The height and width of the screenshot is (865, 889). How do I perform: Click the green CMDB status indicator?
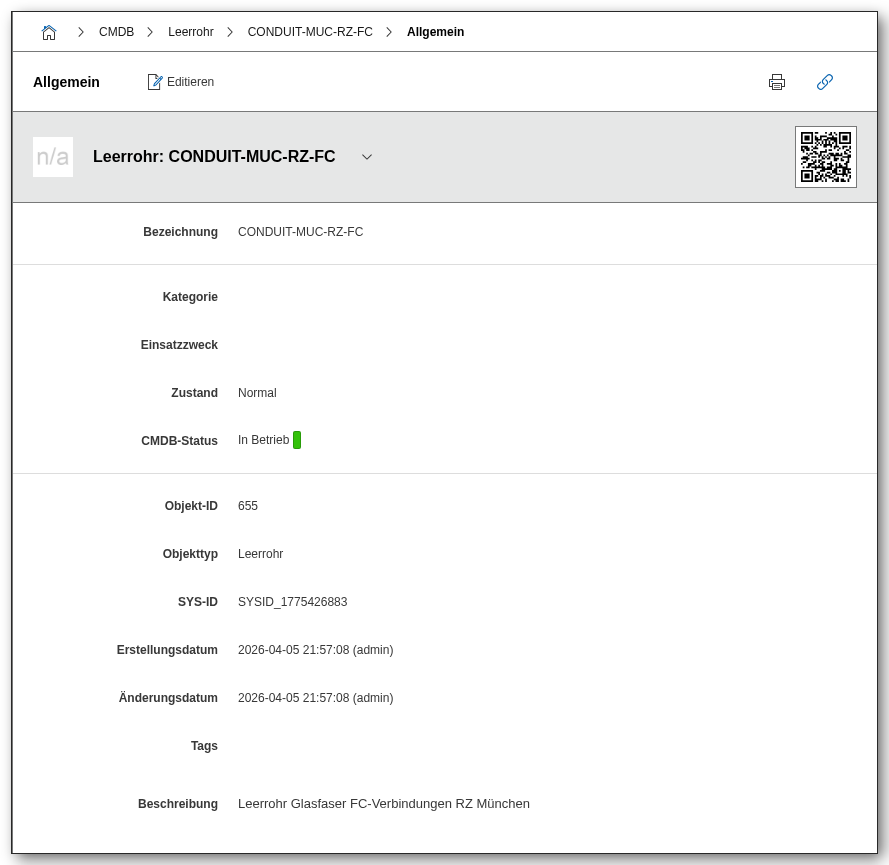pos(297,440)
